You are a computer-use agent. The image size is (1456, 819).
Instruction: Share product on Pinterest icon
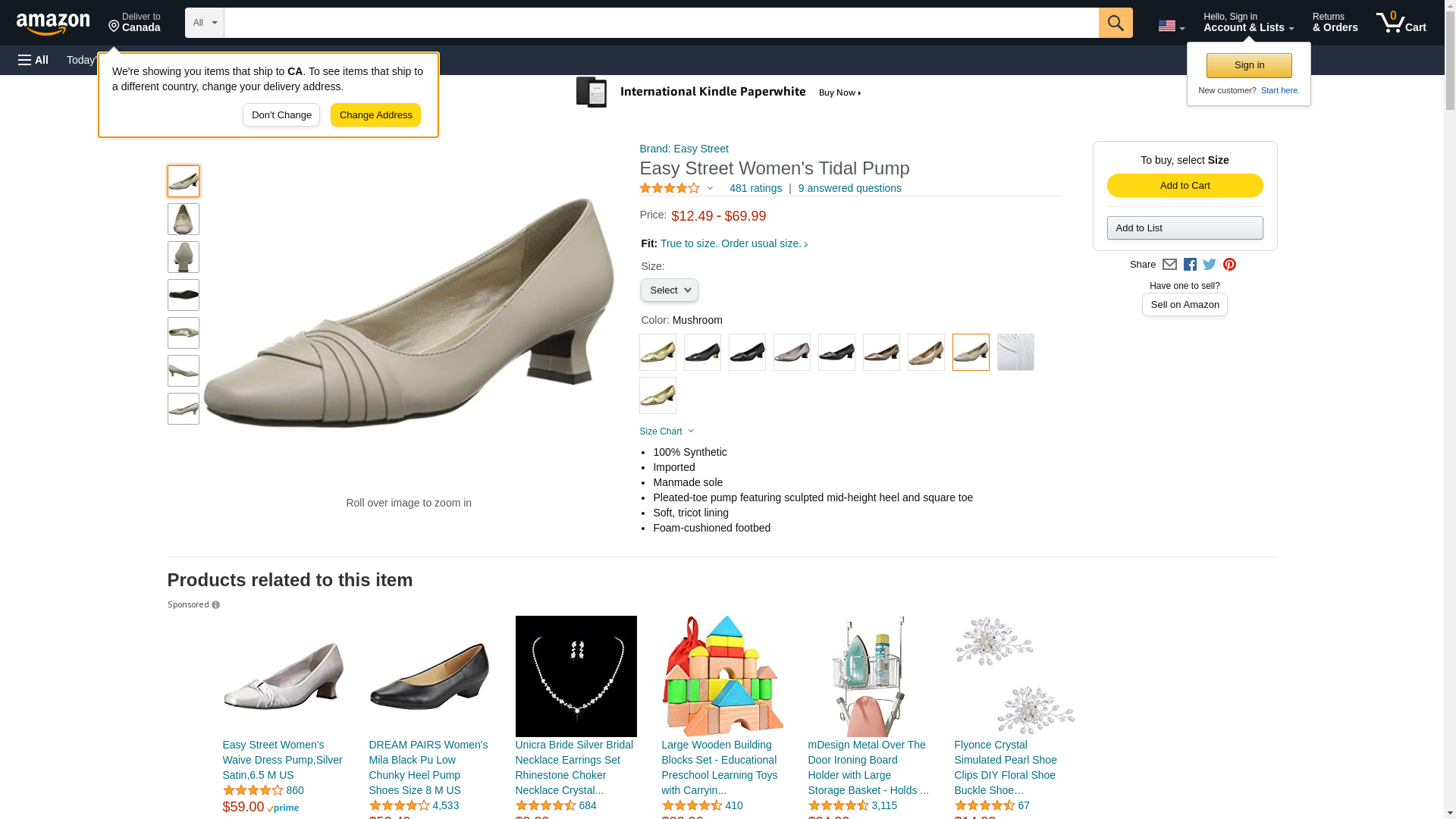(x=1229, y=265)
